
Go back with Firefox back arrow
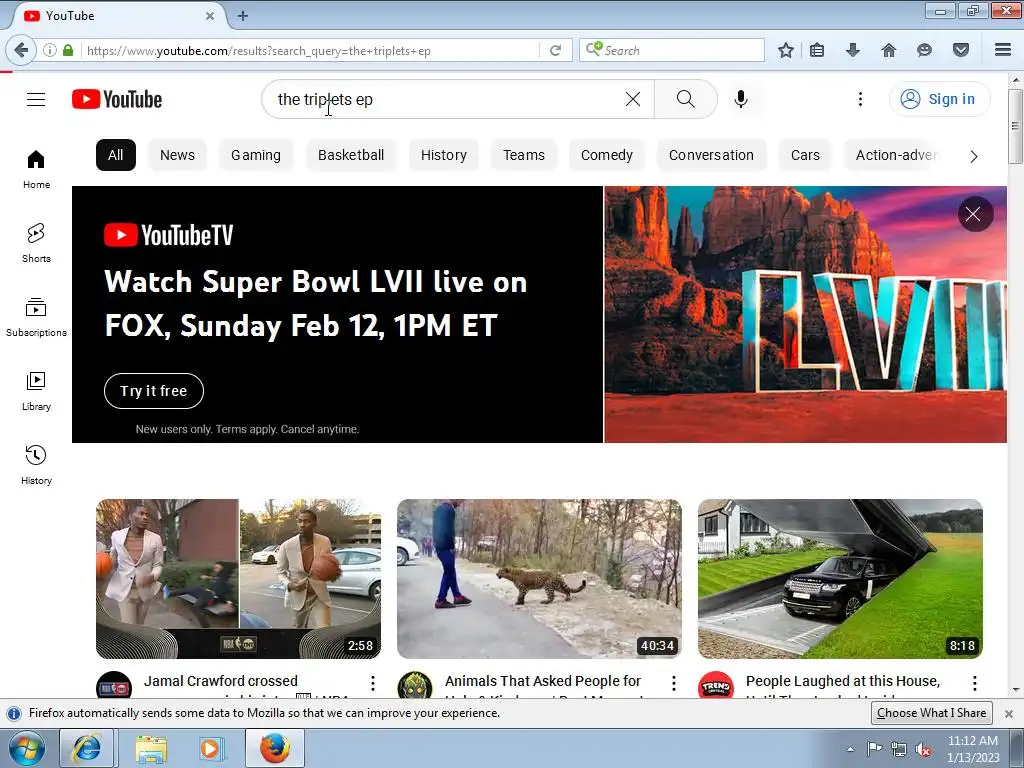point(22,50)
